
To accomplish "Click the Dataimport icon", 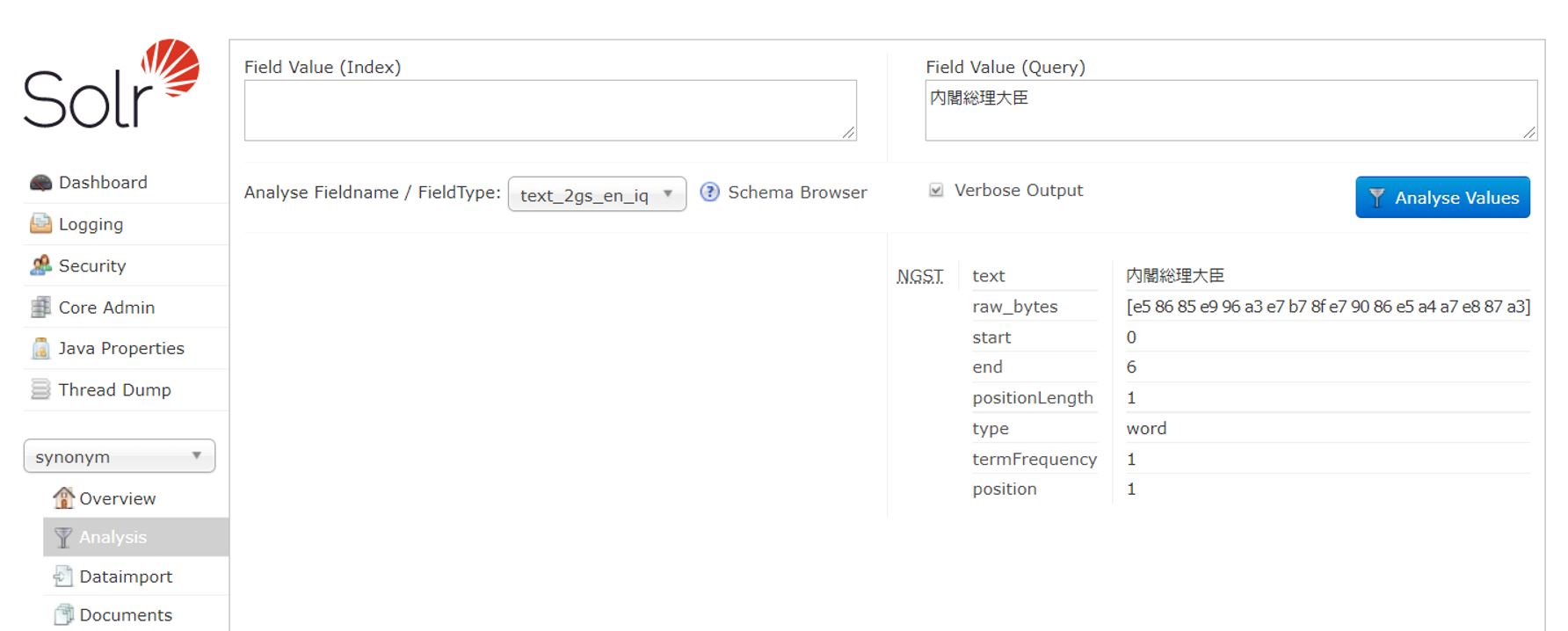I will tap(63, 577).
